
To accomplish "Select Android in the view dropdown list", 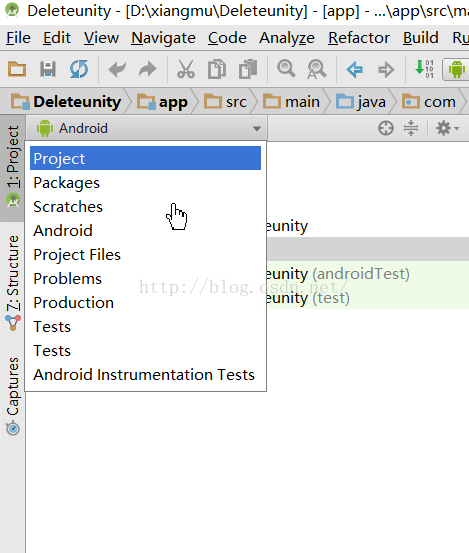I will [145, 231].
